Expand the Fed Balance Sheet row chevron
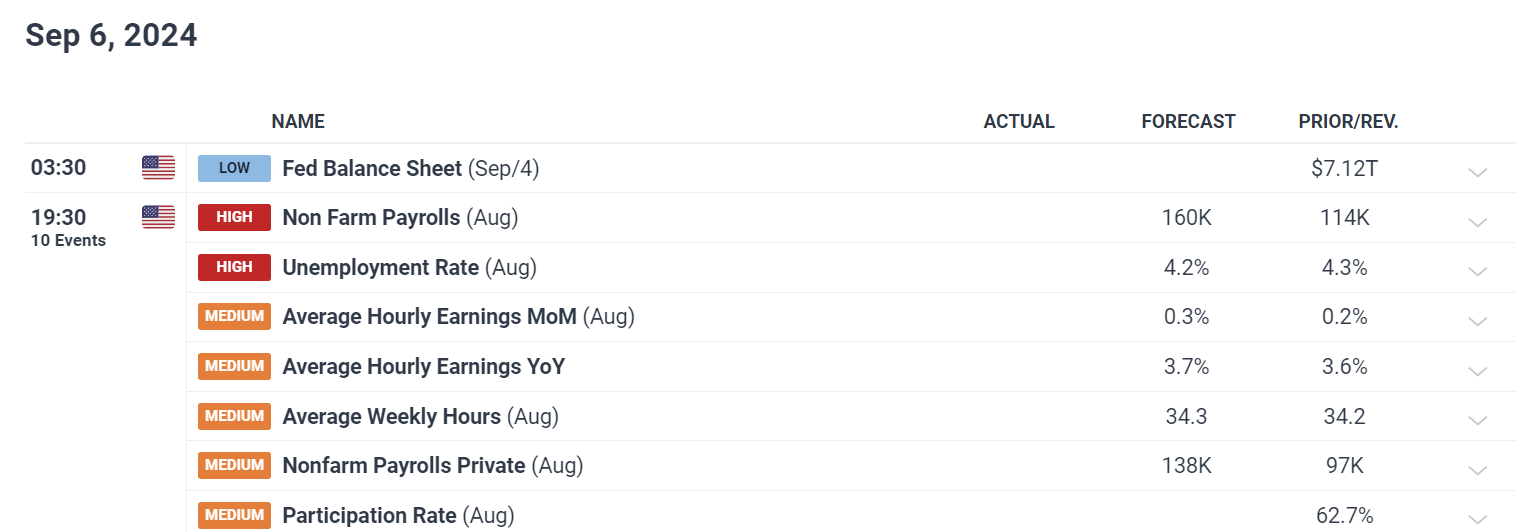Screen dimensions: 1522x532 [1477, 172]
